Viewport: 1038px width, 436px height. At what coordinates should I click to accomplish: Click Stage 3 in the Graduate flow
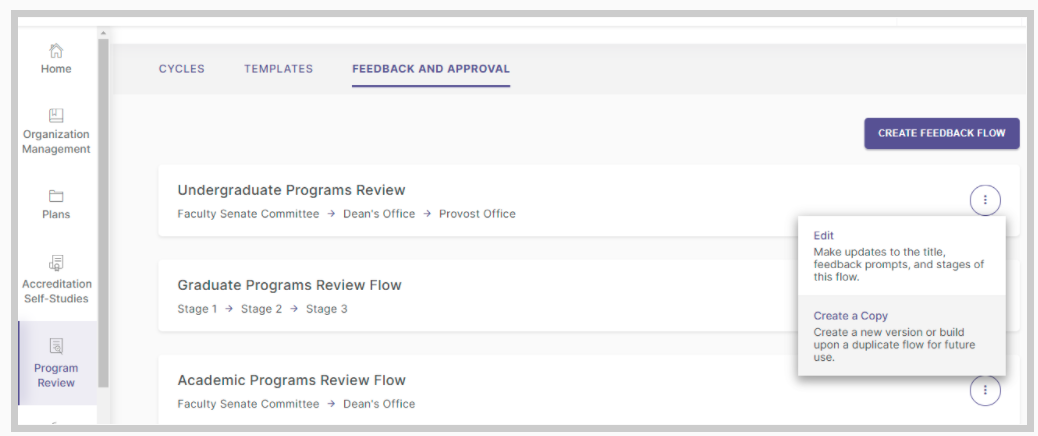[326, 309]
